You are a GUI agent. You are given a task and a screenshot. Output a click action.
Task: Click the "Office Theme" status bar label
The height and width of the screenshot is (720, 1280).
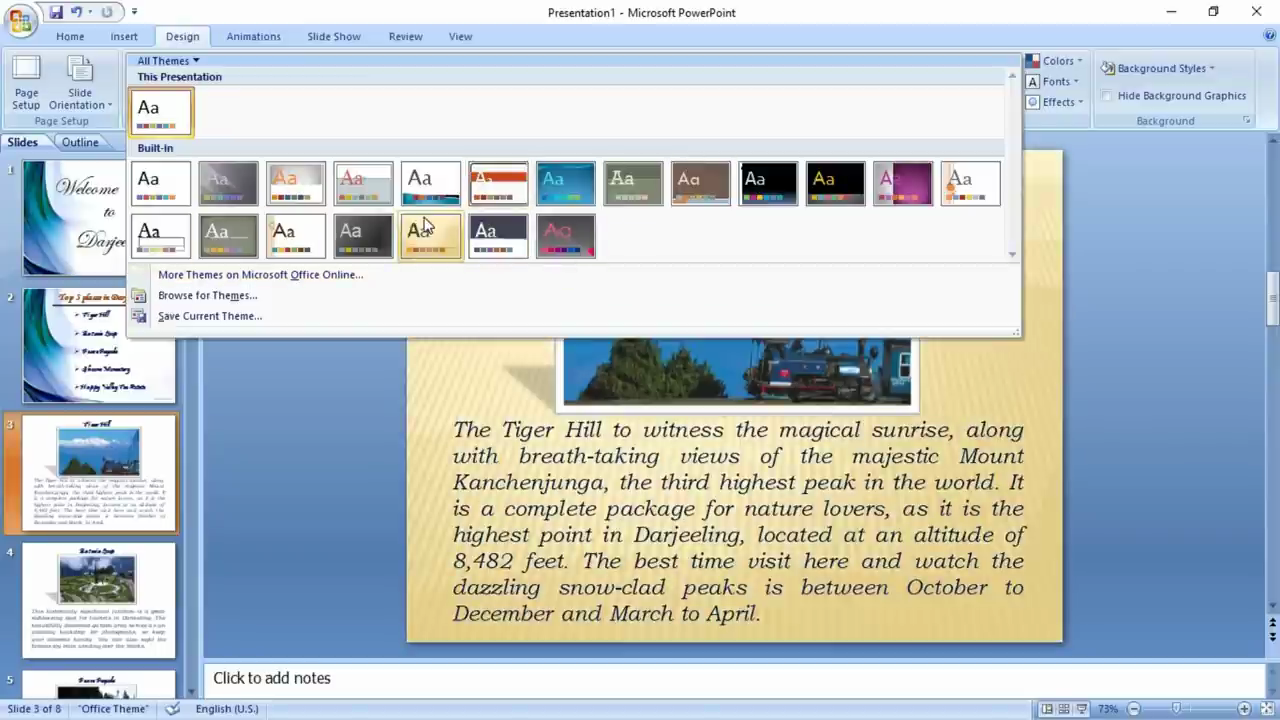pos(113,709)
